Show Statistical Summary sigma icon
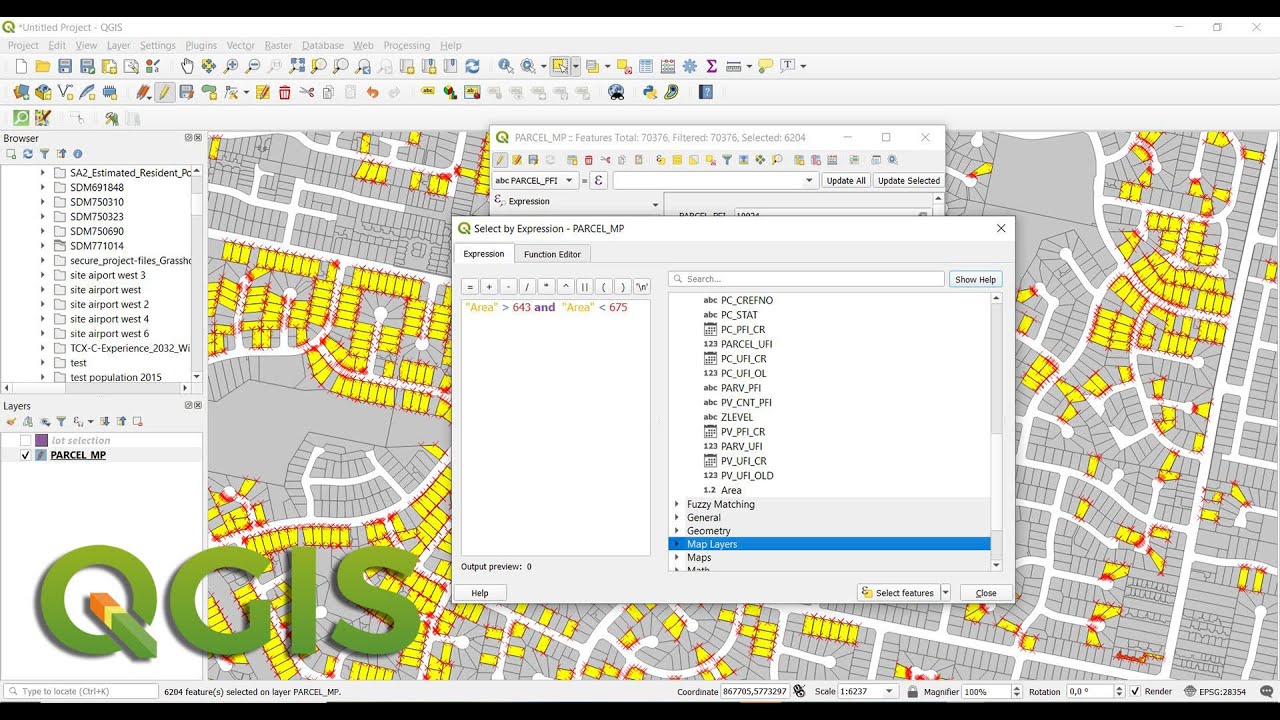 (712, 66)
